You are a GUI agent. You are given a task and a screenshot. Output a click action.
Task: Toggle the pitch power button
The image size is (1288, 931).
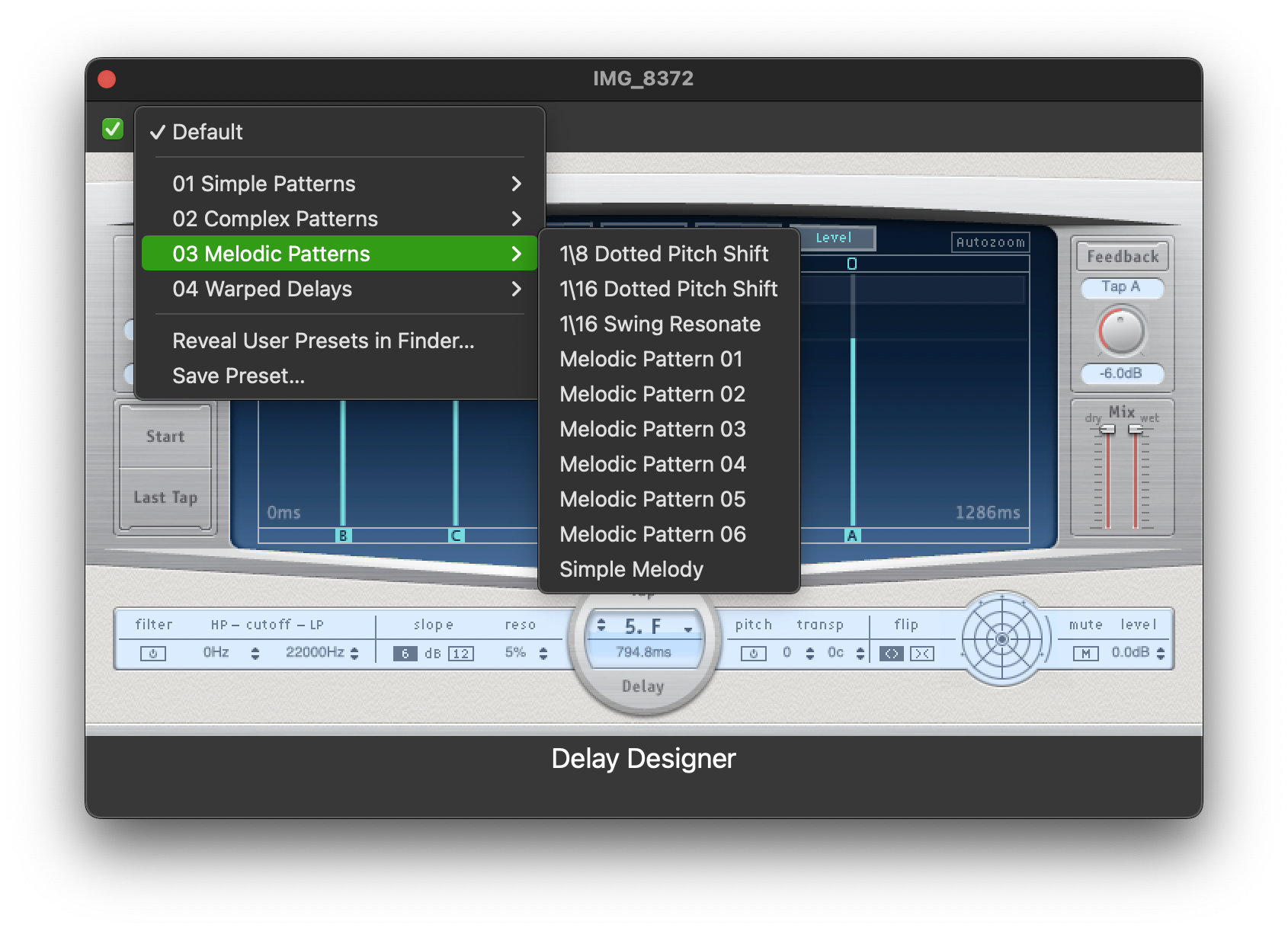[753, 653]
